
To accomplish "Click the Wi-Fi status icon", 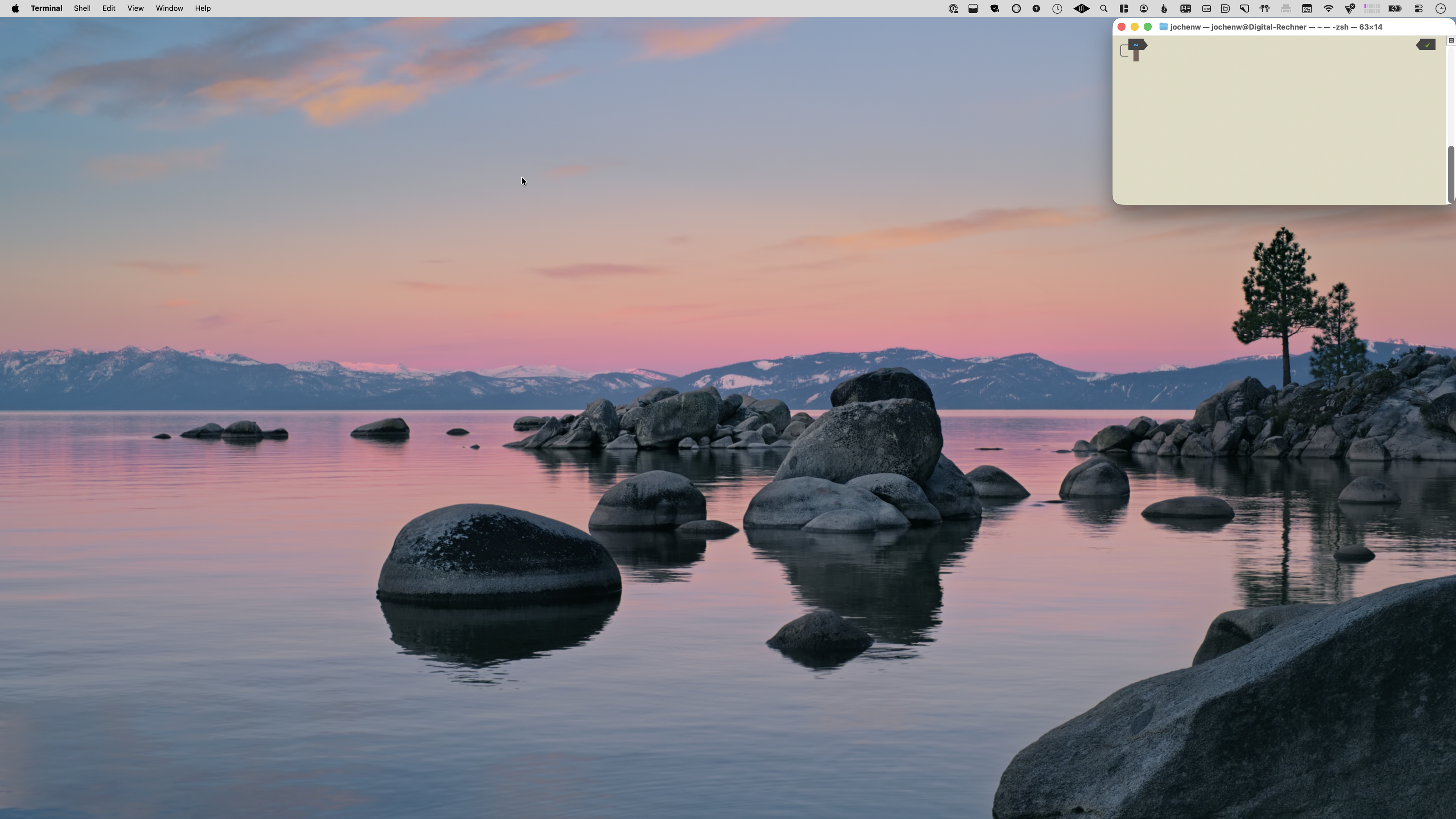I will click(x=1328, y=8).
